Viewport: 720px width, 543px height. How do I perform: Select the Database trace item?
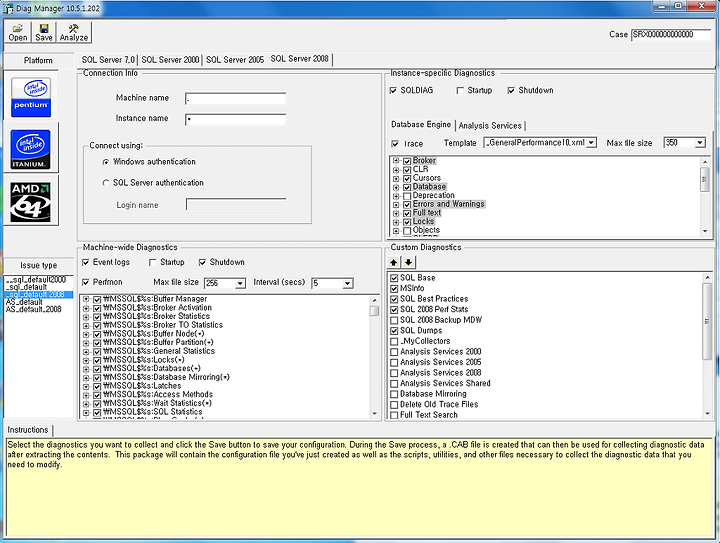tap(429, 186)
